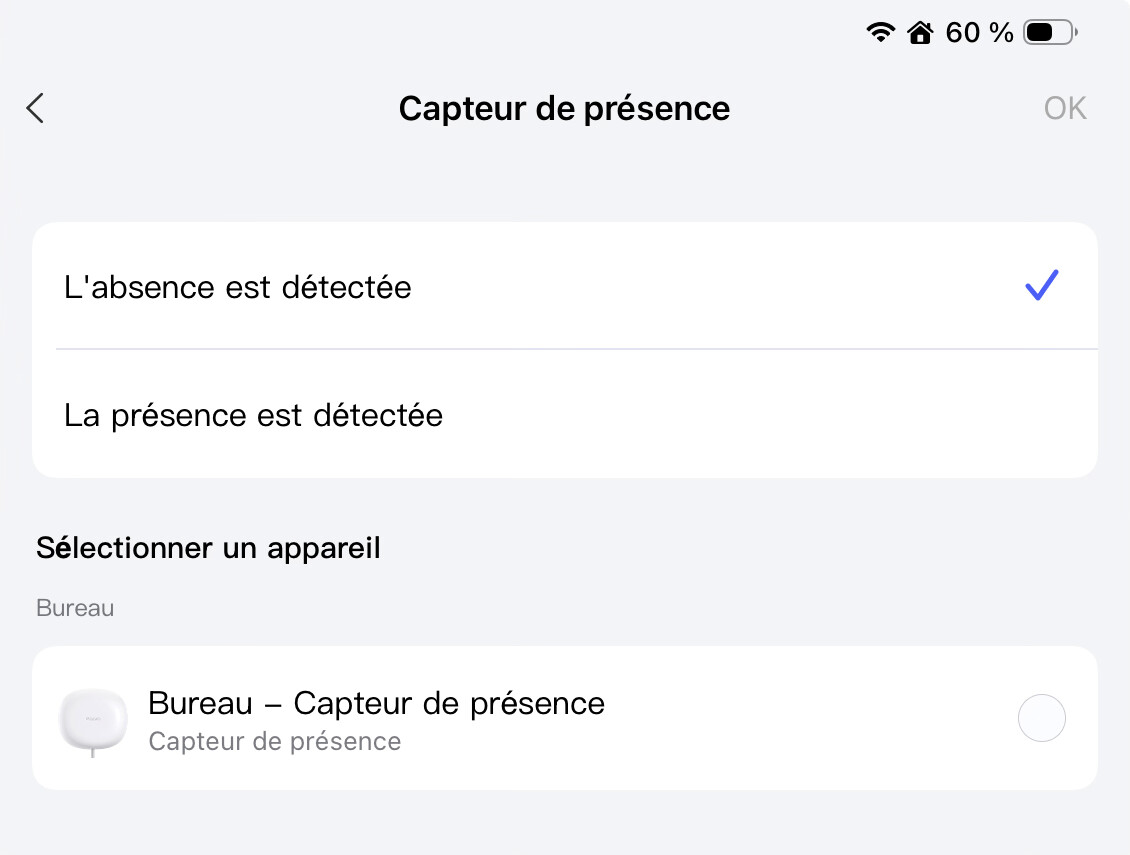This screenshot has width=1130, height=855.
Task: Click the battery icon
Action: click(x=1048, y=33)
